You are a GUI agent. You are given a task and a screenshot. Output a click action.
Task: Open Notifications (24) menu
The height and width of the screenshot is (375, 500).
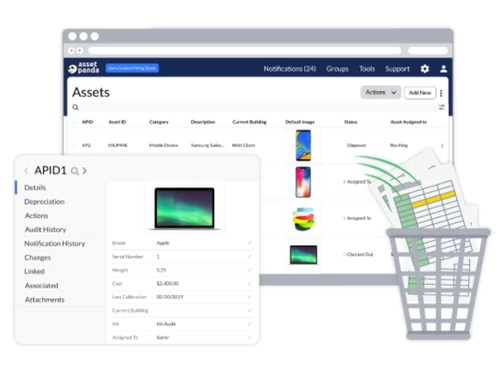[290, 69]
